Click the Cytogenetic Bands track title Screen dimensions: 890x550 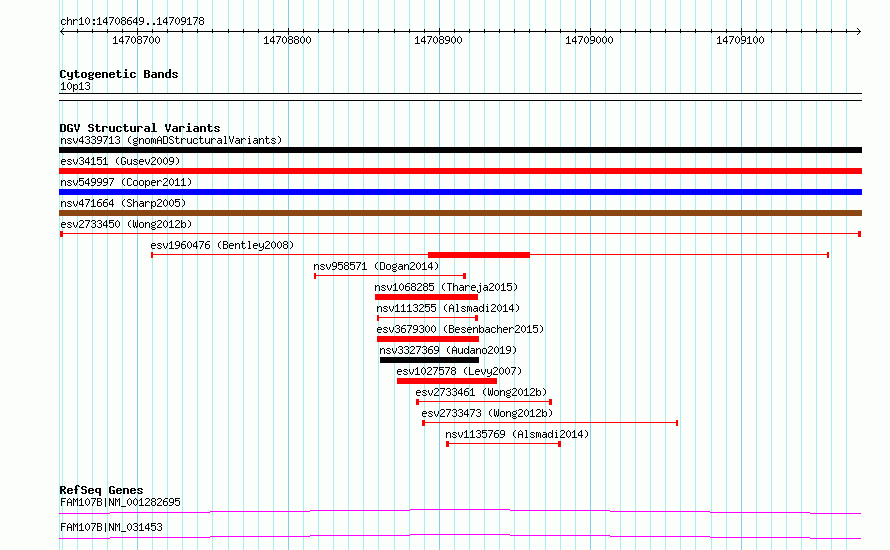(x=119, y=74)
